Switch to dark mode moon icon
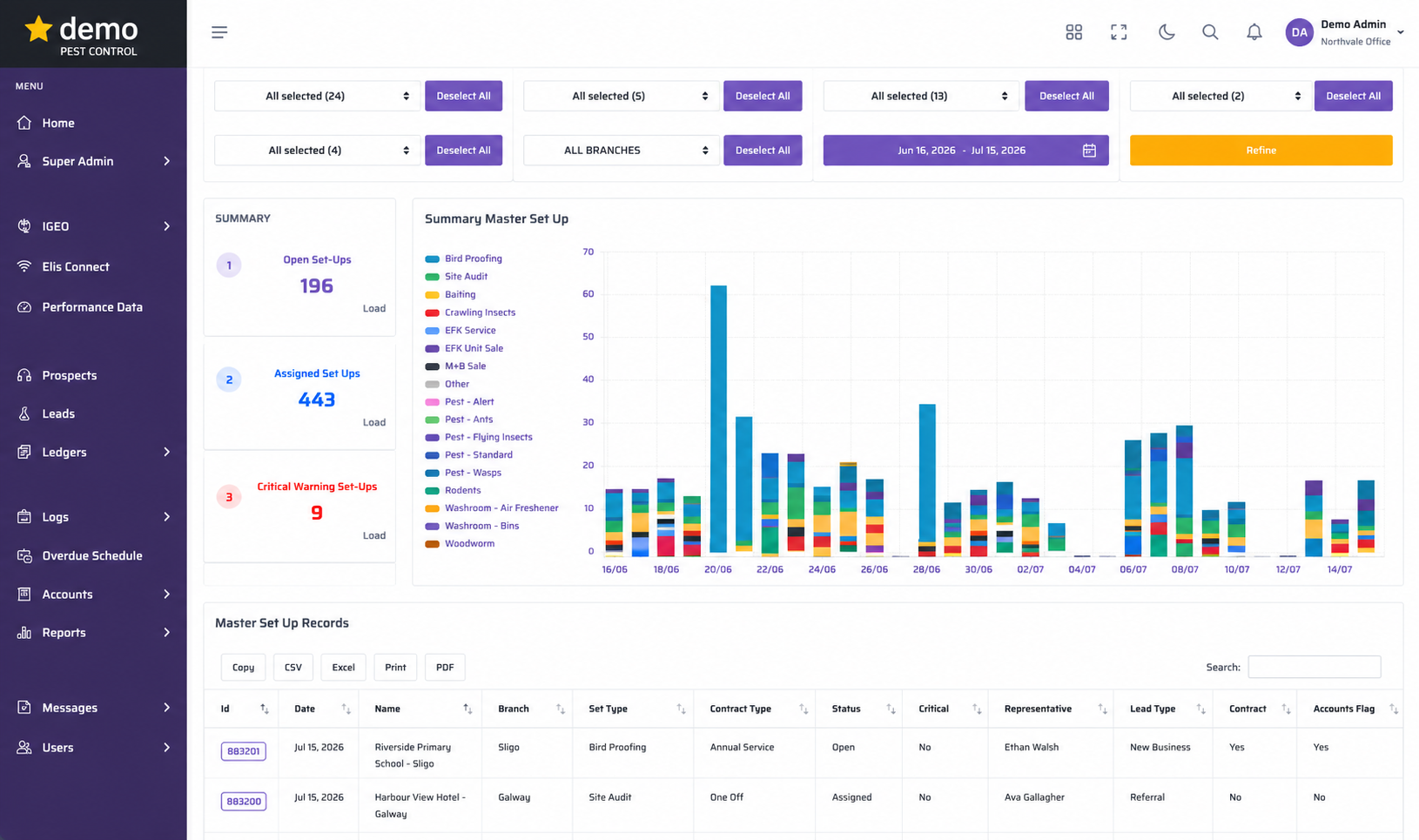 (1167, 32)
